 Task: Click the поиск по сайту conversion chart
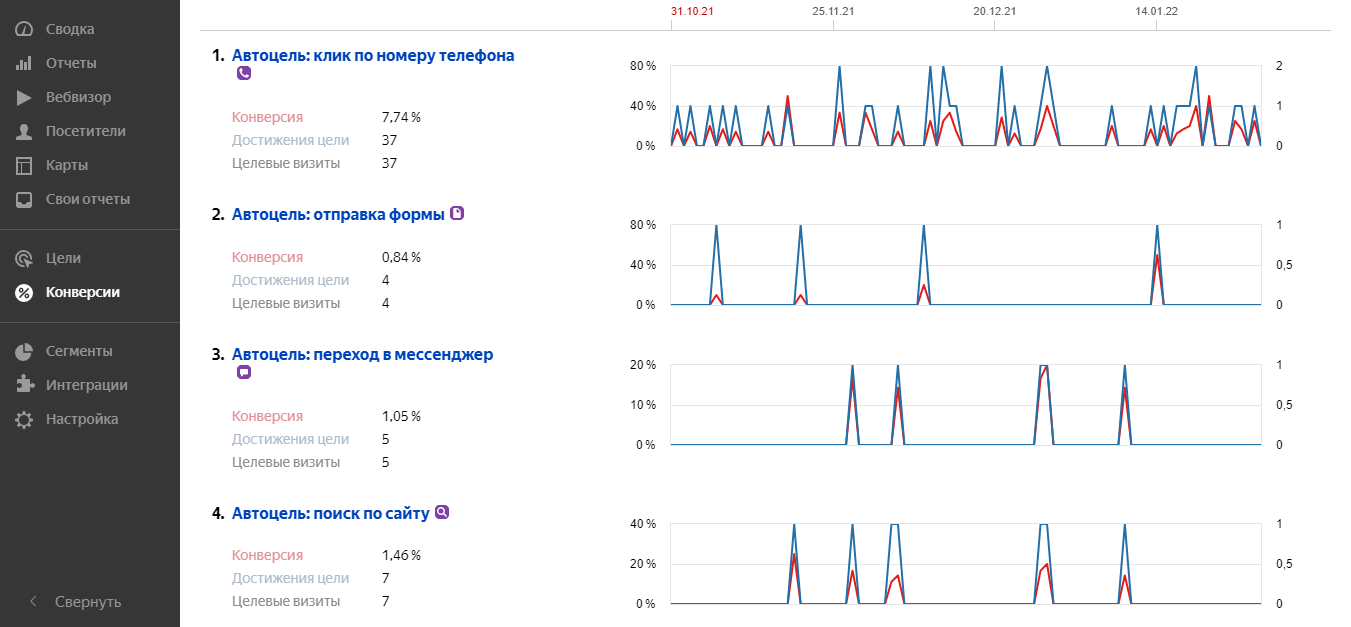tap(965, 564)
